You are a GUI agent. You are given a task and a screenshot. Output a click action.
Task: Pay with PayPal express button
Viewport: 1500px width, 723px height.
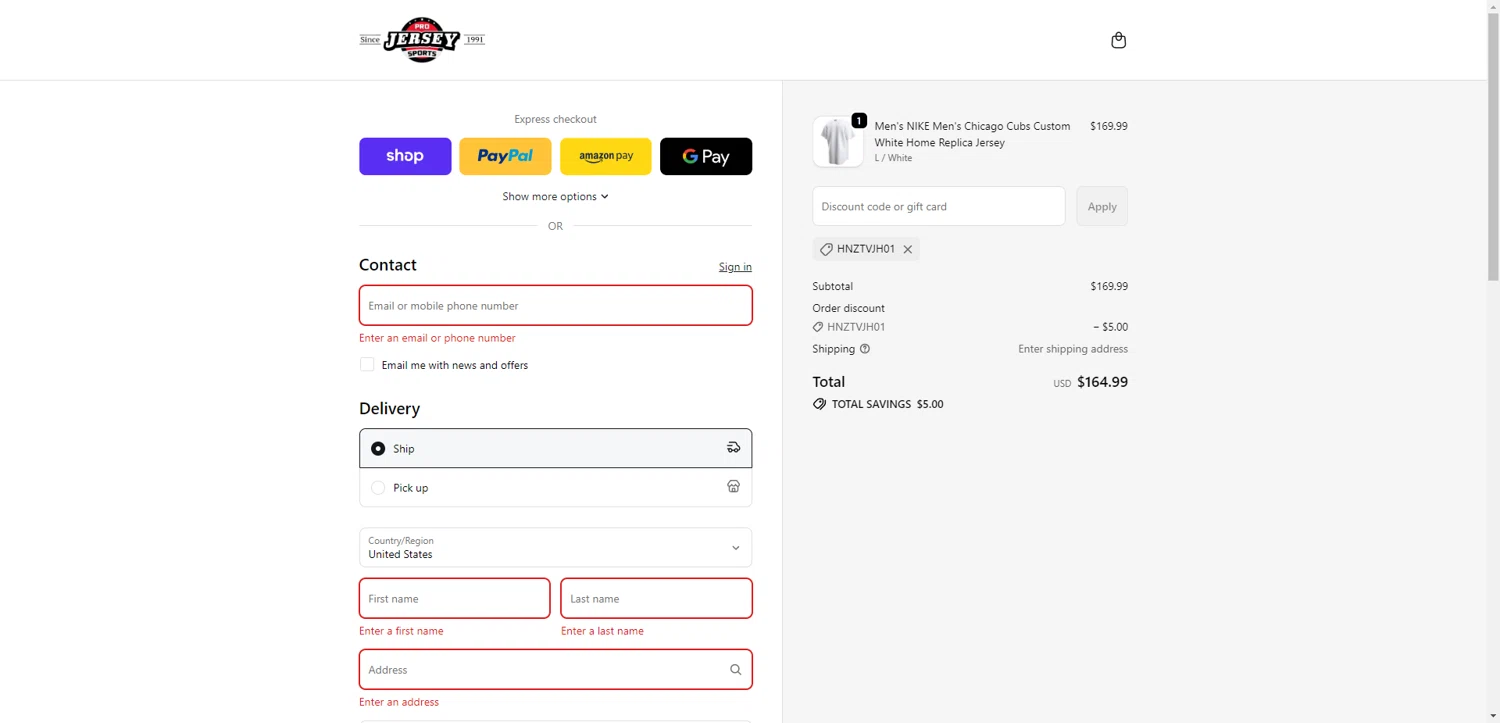(x=505, y=156)
